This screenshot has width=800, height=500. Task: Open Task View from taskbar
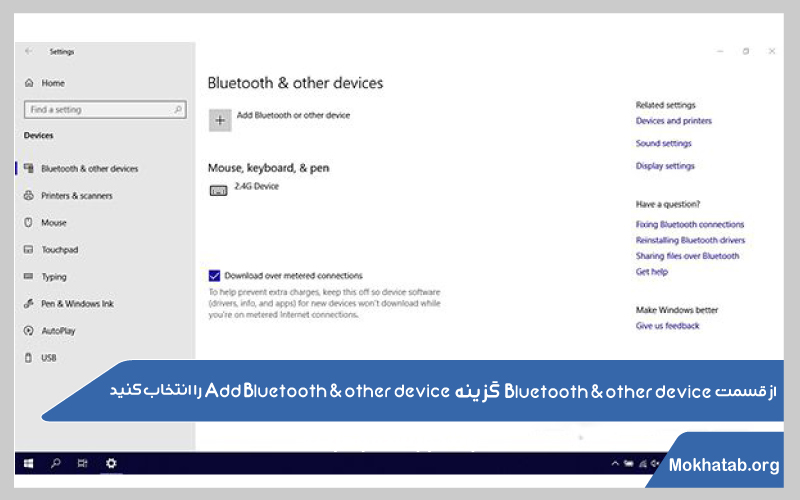(83, 463)
